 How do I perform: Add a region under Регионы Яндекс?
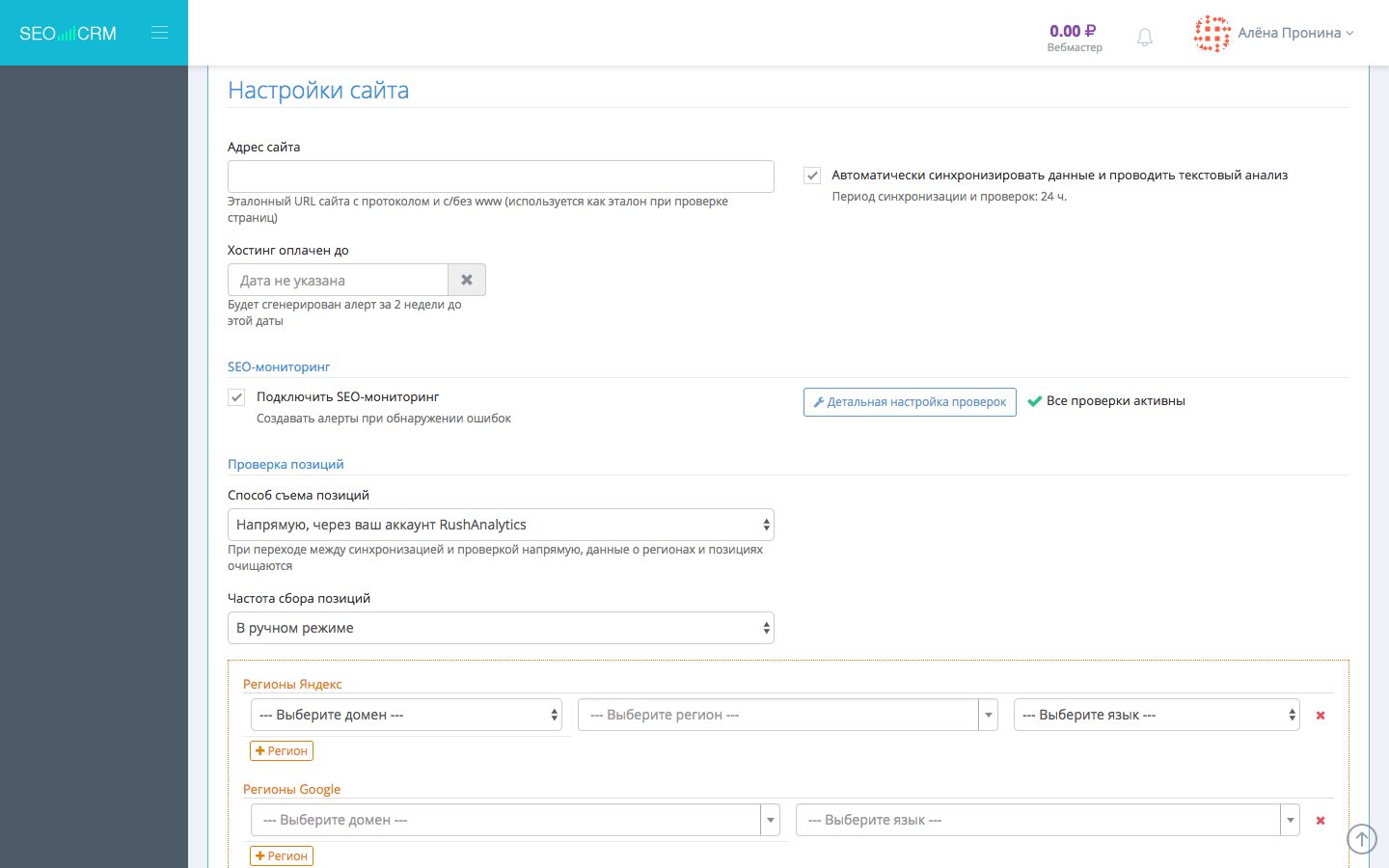point(281,749)
